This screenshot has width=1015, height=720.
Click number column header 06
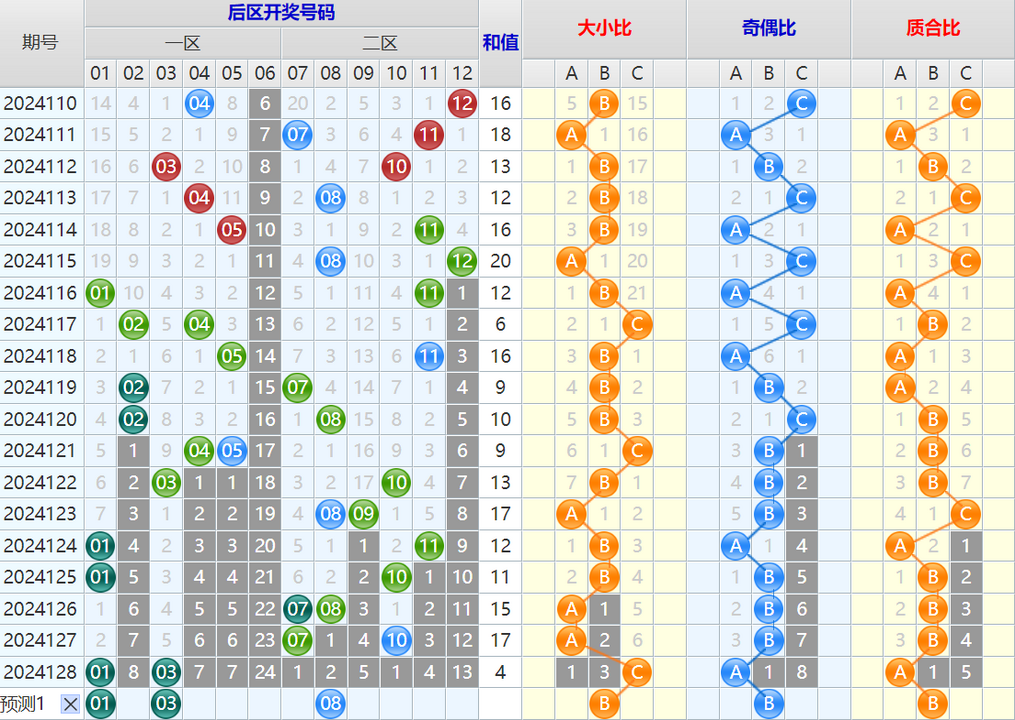point(265,73)
